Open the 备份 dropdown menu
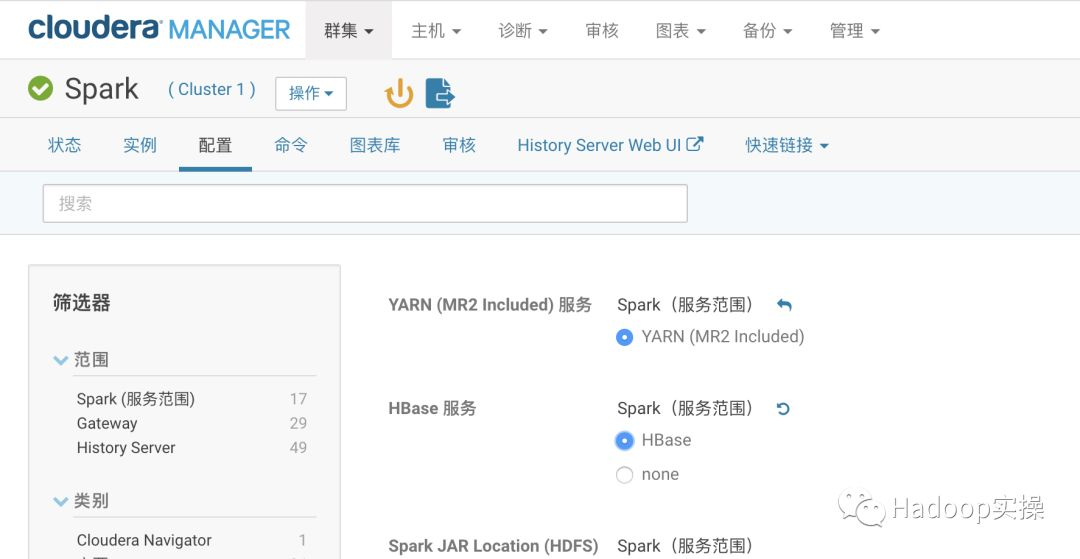Image resolution: width=1080 pixels, height=559 pixels. point(767,30)
